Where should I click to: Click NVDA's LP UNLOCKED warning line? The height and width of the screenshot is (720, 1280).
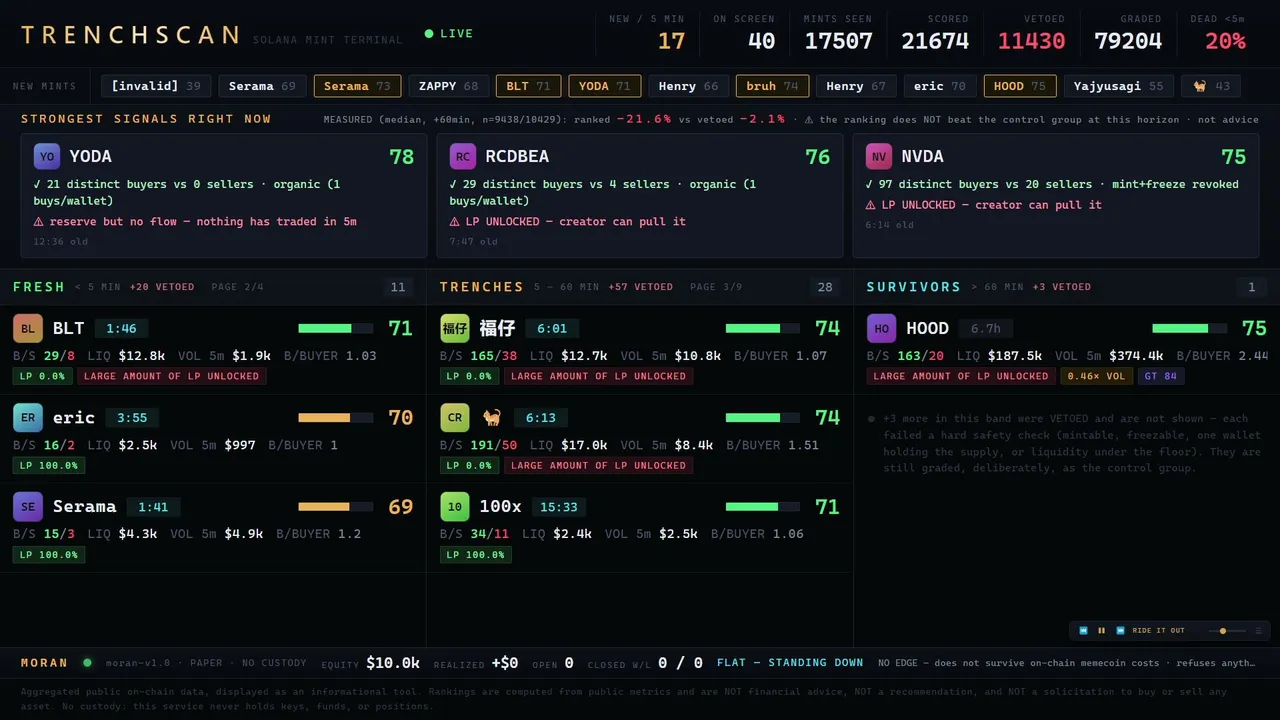(983, 205)
